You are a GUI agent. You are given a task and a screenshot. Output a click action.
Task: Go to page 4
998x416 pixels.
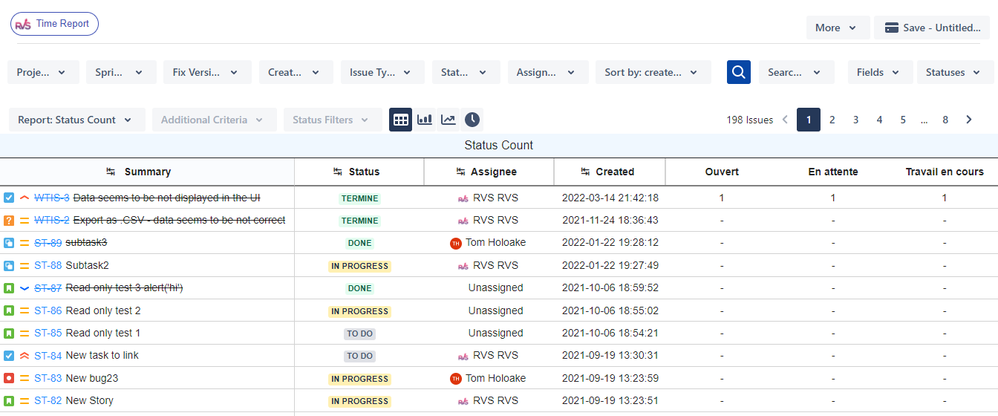(x=879, y=120)
